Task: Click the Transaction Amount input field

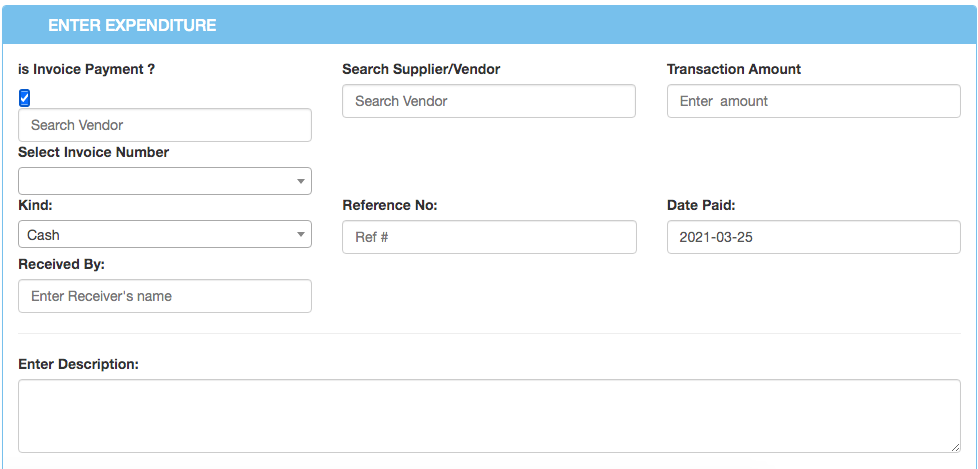Action: tap(813, 101)
